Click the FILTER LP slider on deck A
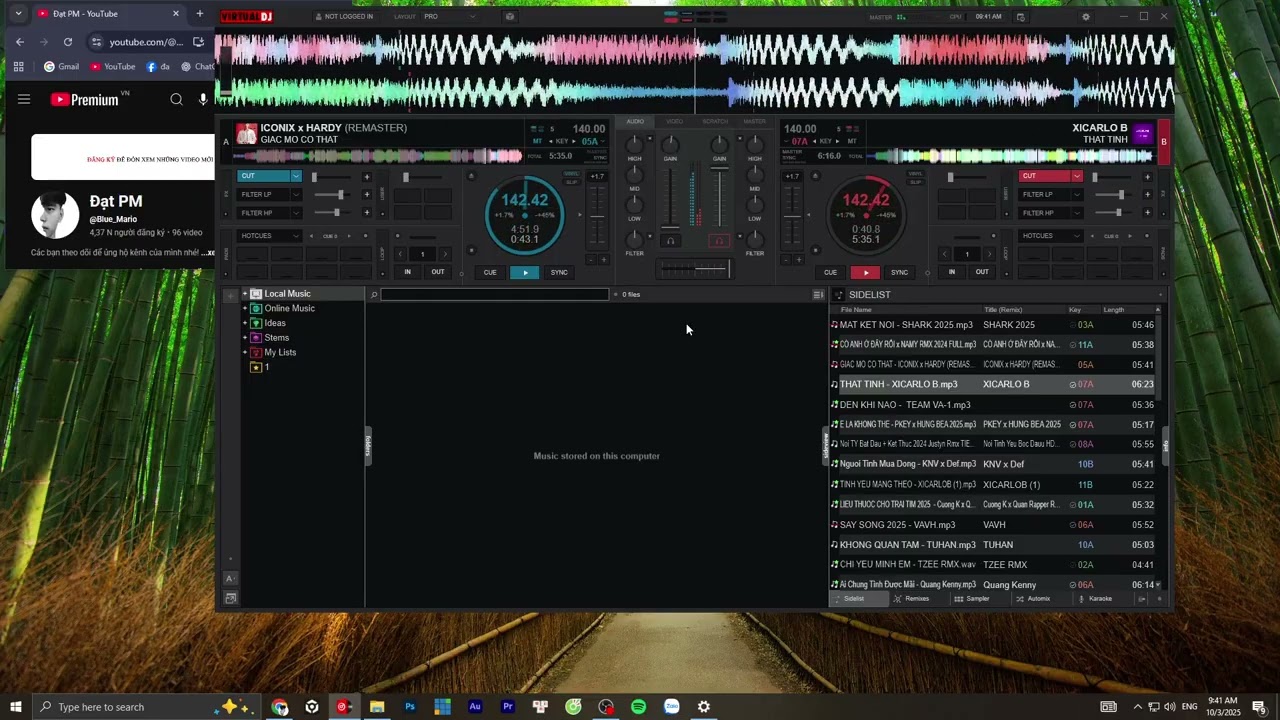 tap(332, 194)
